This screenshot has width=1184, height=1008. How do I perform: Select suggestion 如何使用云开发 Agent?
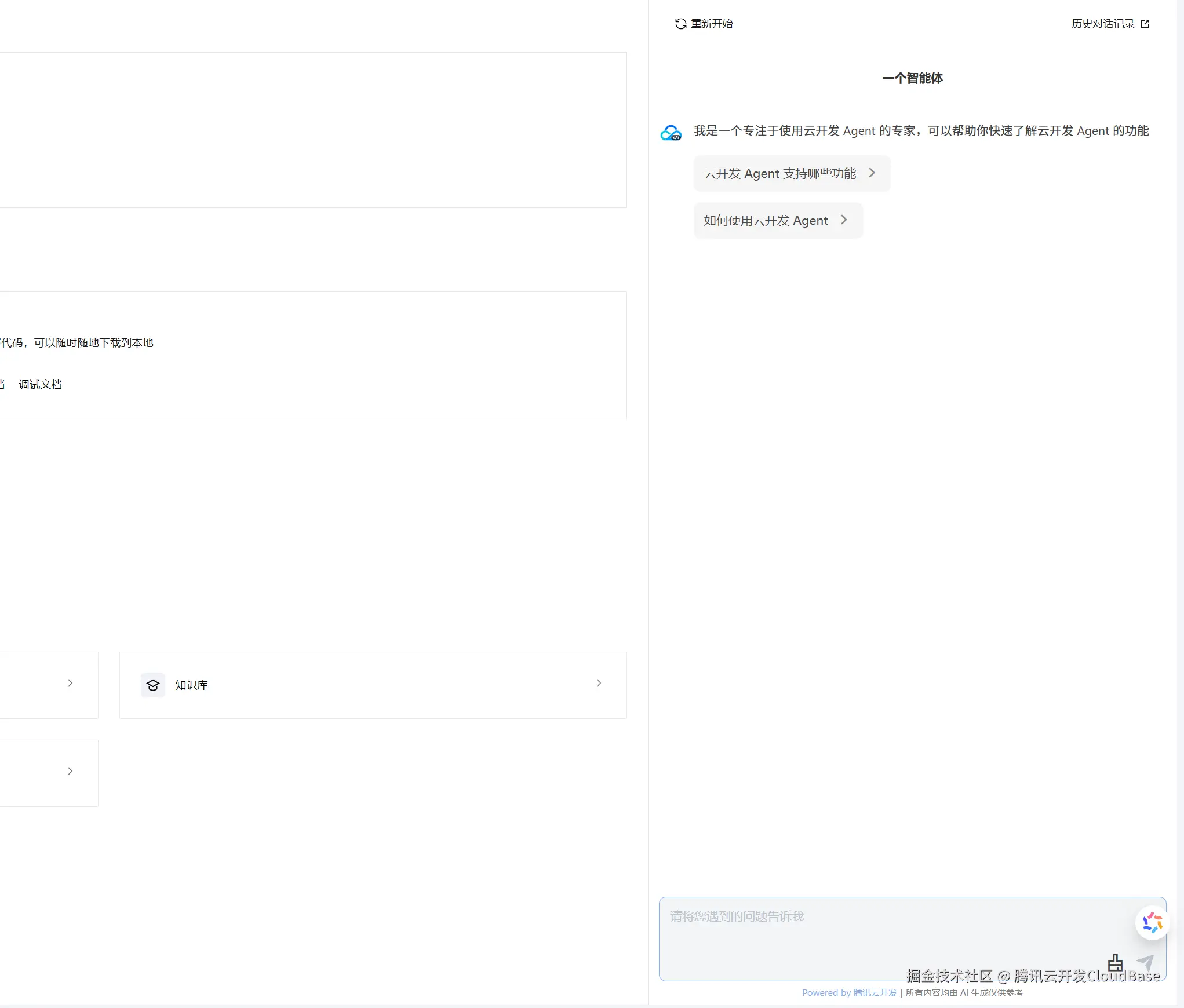766,221
